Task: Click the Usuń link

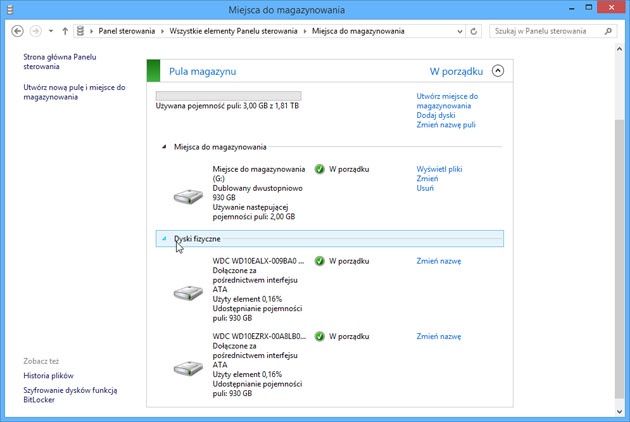Action: (425, 188)
